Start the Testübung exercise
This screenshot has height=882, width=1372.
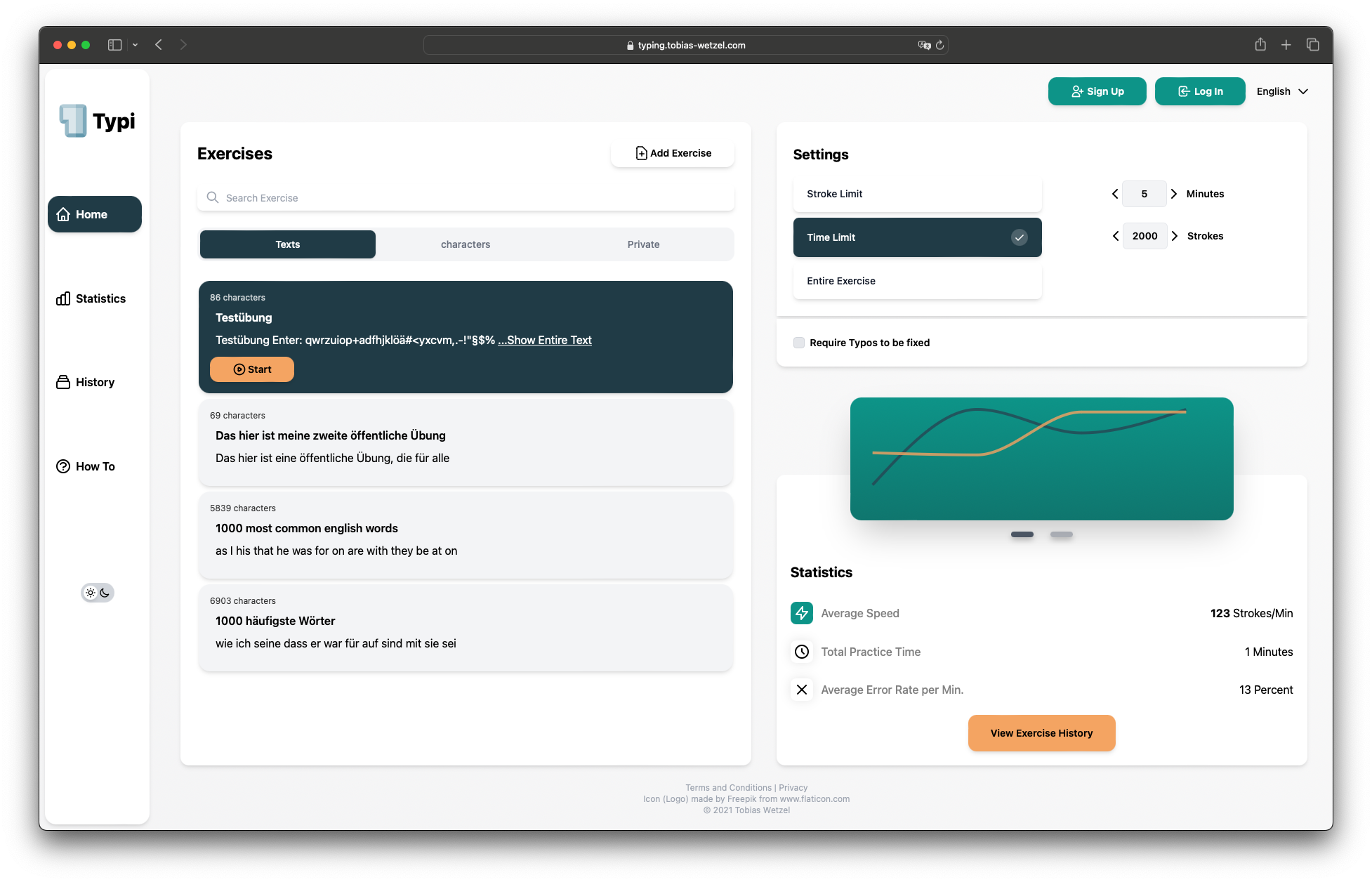[252, 369]
